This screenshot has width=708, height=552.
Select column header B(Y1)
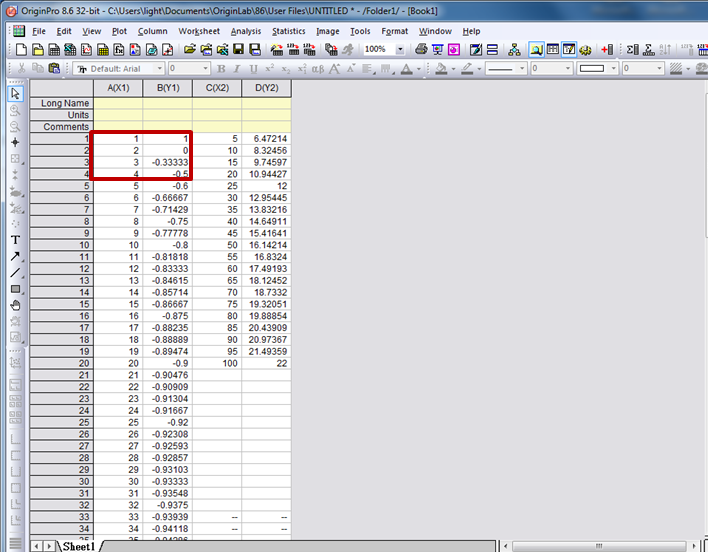coord(167,88)
